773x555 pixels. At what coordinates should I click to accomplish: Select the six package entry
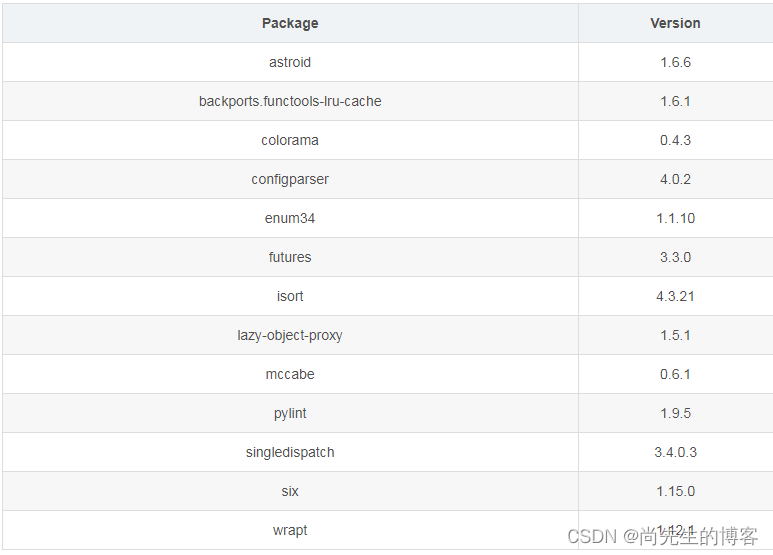click(290, 491)
